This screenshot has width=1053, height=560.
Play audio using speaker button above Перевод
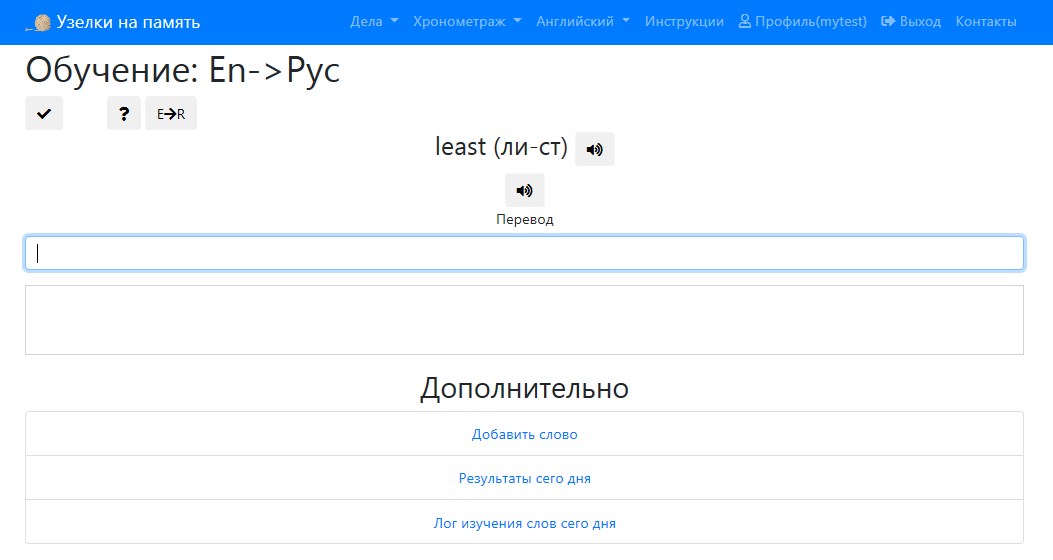tap(525, 190)
